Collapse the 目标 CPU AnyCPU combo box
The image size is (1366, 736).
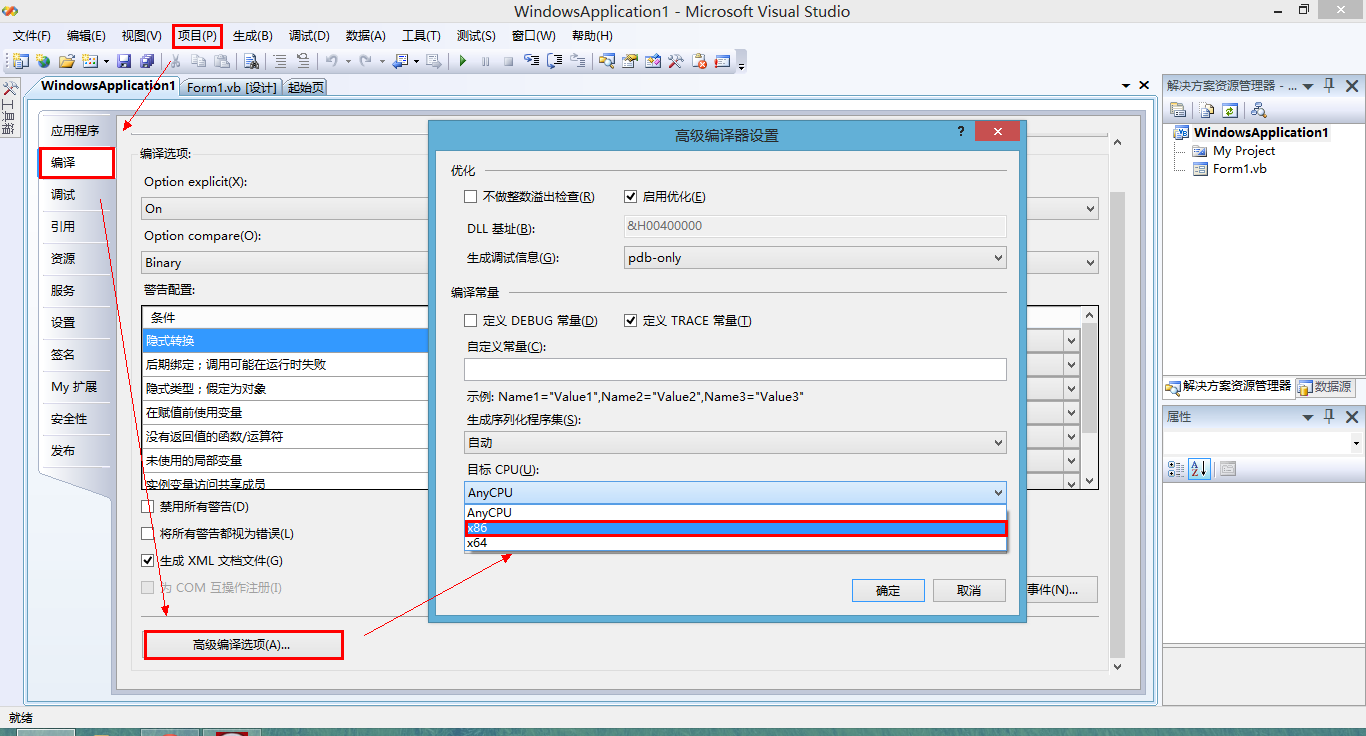[735, 492]
